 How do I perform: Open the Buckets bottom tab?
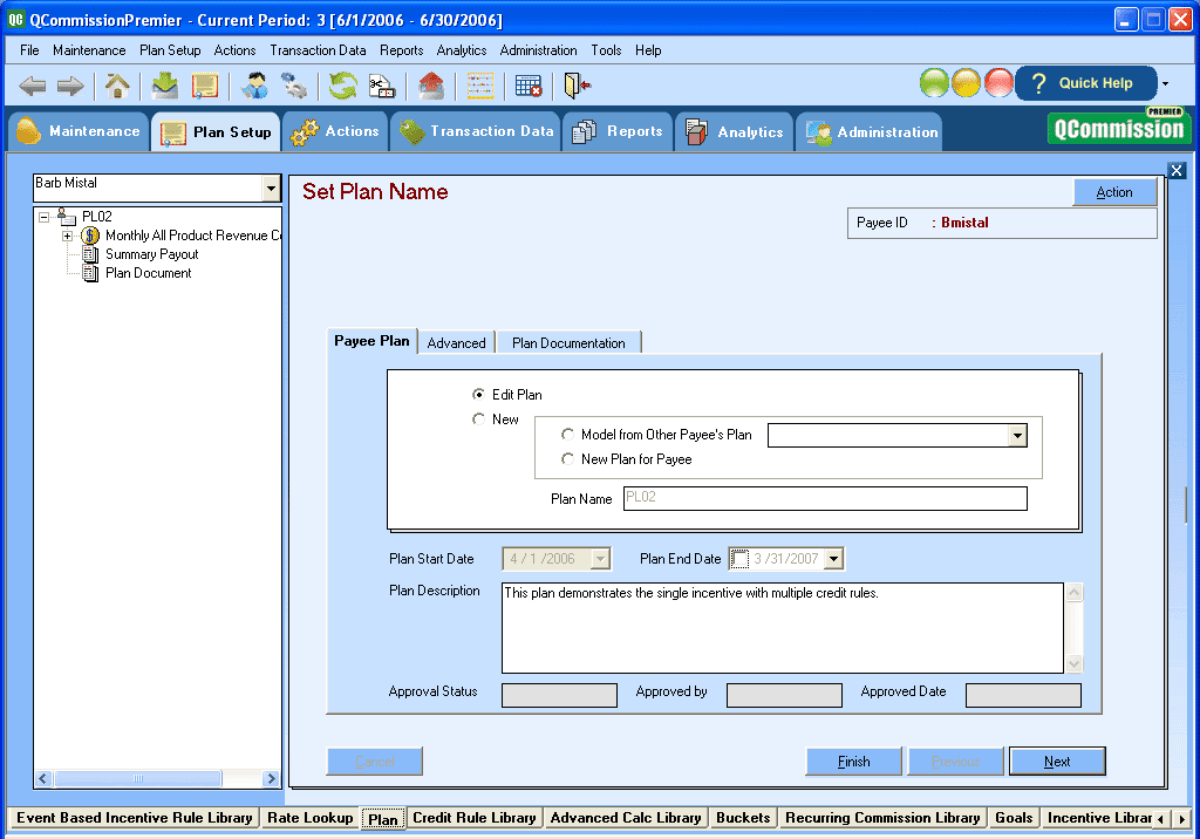pos(743,818)
